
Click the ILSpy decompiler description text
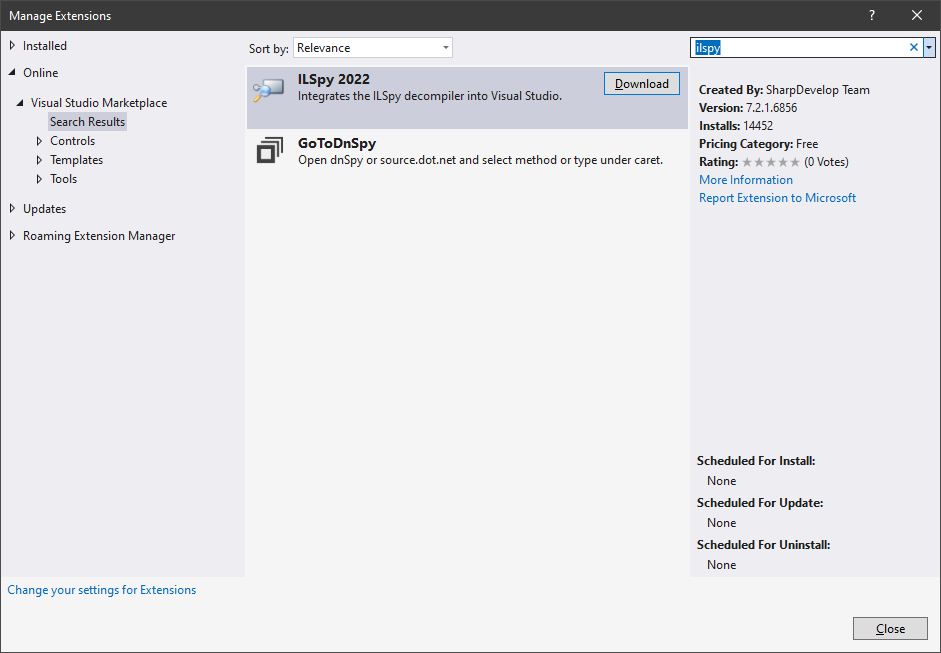click(430, 96)
